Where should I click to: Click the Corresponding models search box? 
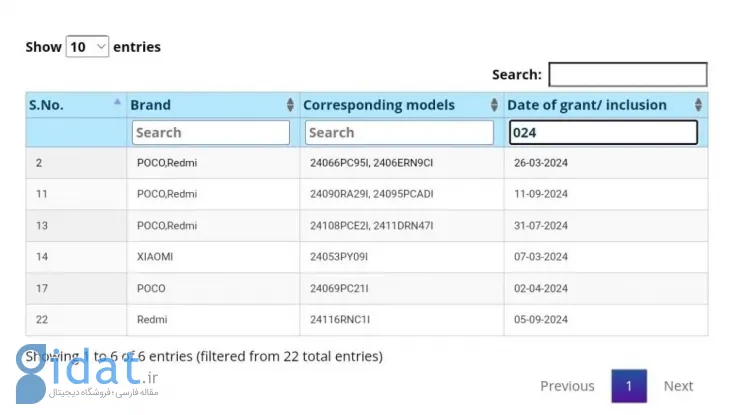pyautogui.click(x=399, y=133)
